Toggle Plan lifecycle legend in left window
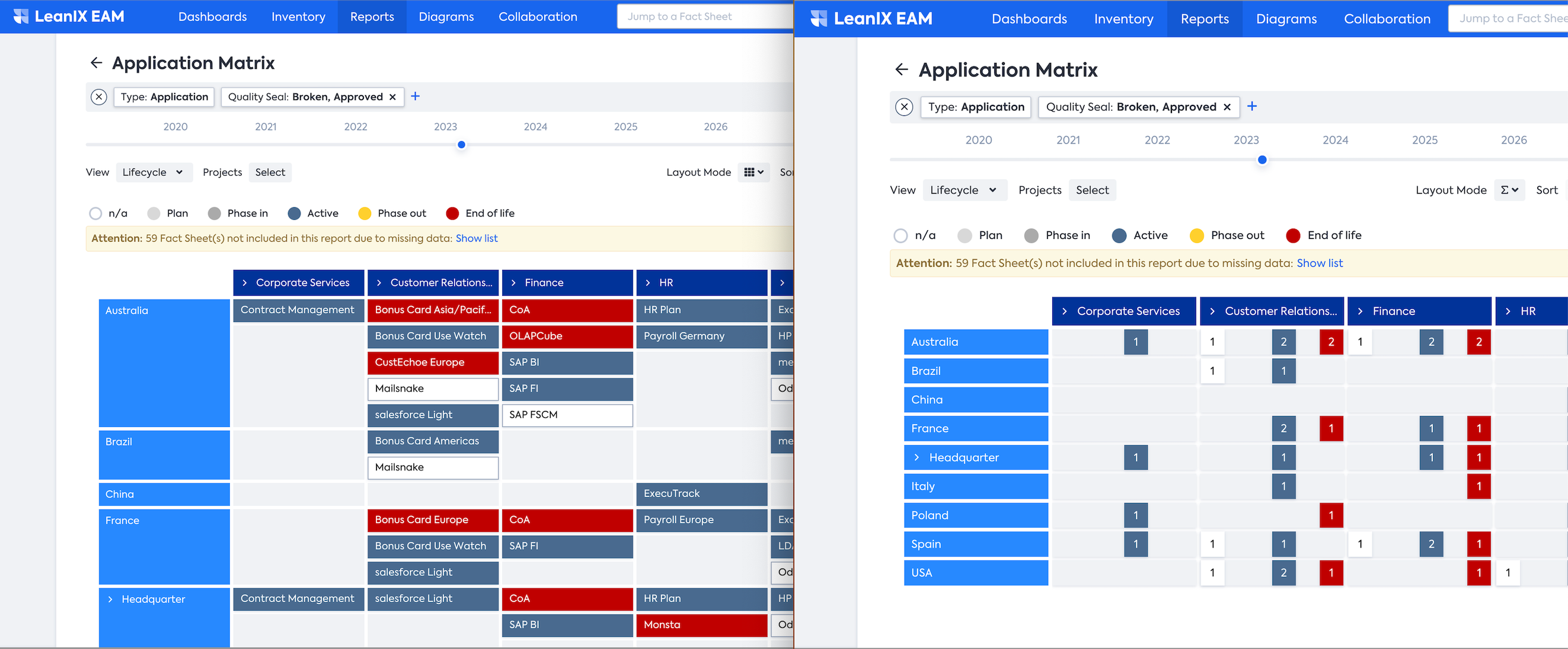Viewport: 1568px width, 649px height. point(167,214)
